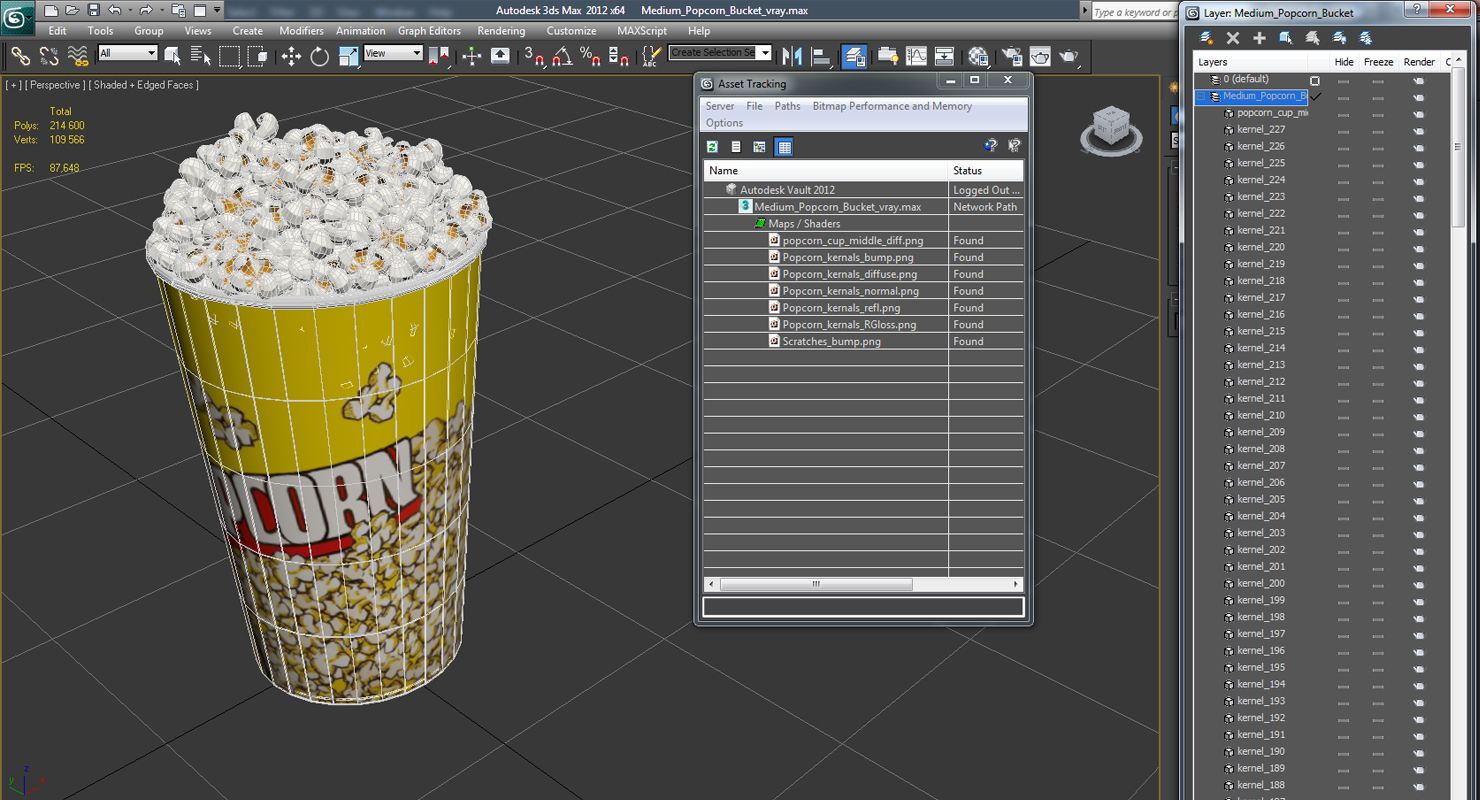This screenshot has width=1480, height=800.
Task: Click the Delete layer X icon
Action: [x=1233, y=38]
